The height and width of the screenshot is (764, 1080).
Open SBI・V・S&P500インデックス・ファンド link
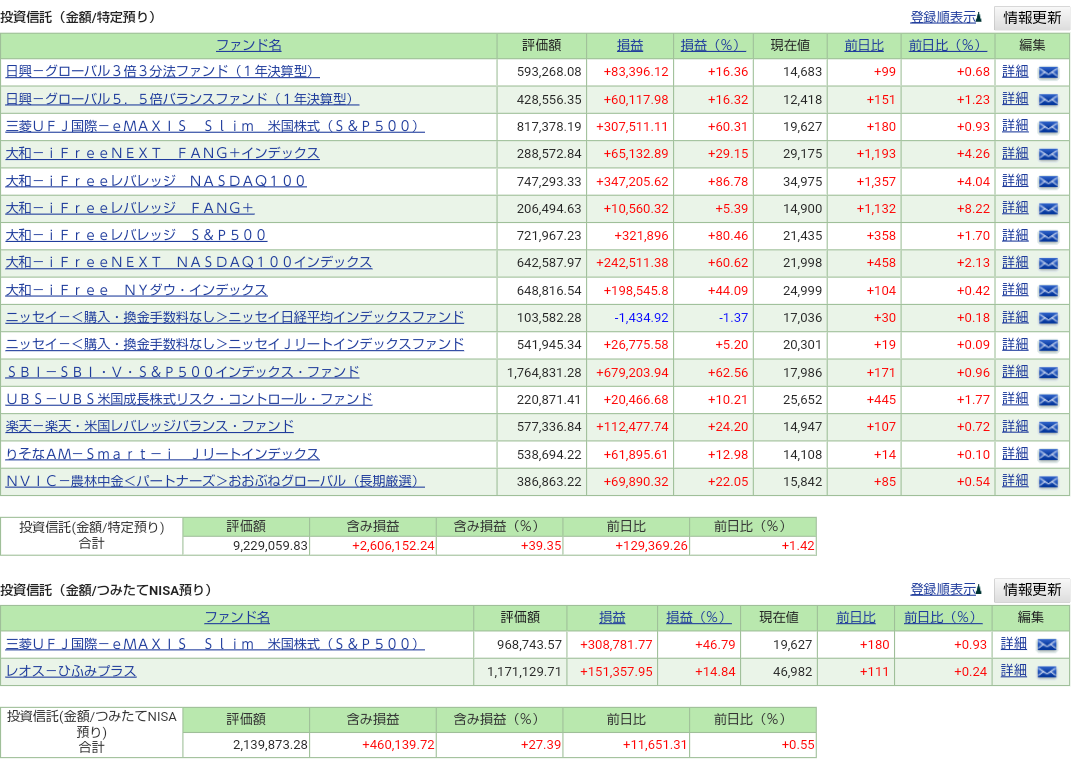[x=183, y=372]
